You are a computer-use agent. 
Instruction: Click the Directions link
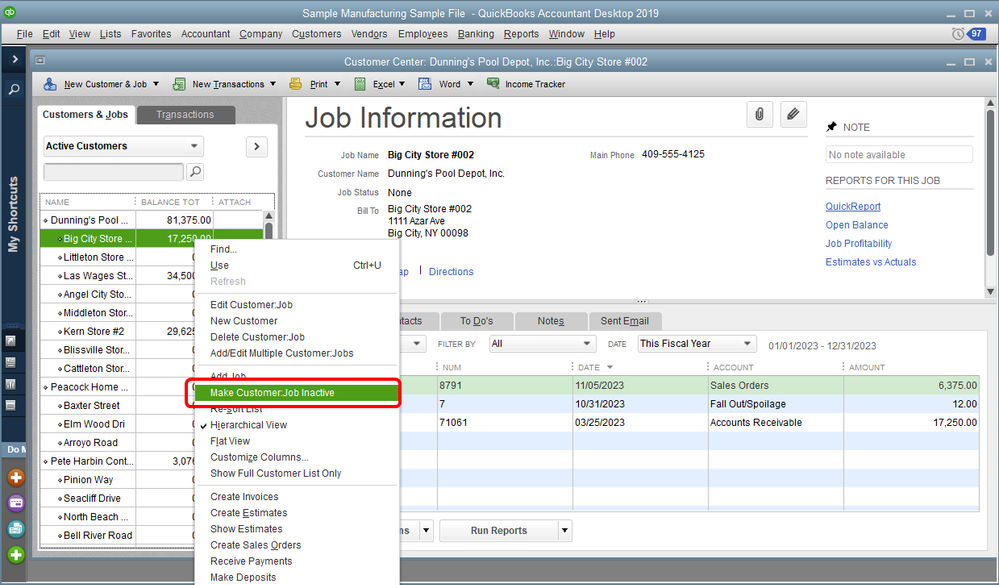tap(451, 271)
